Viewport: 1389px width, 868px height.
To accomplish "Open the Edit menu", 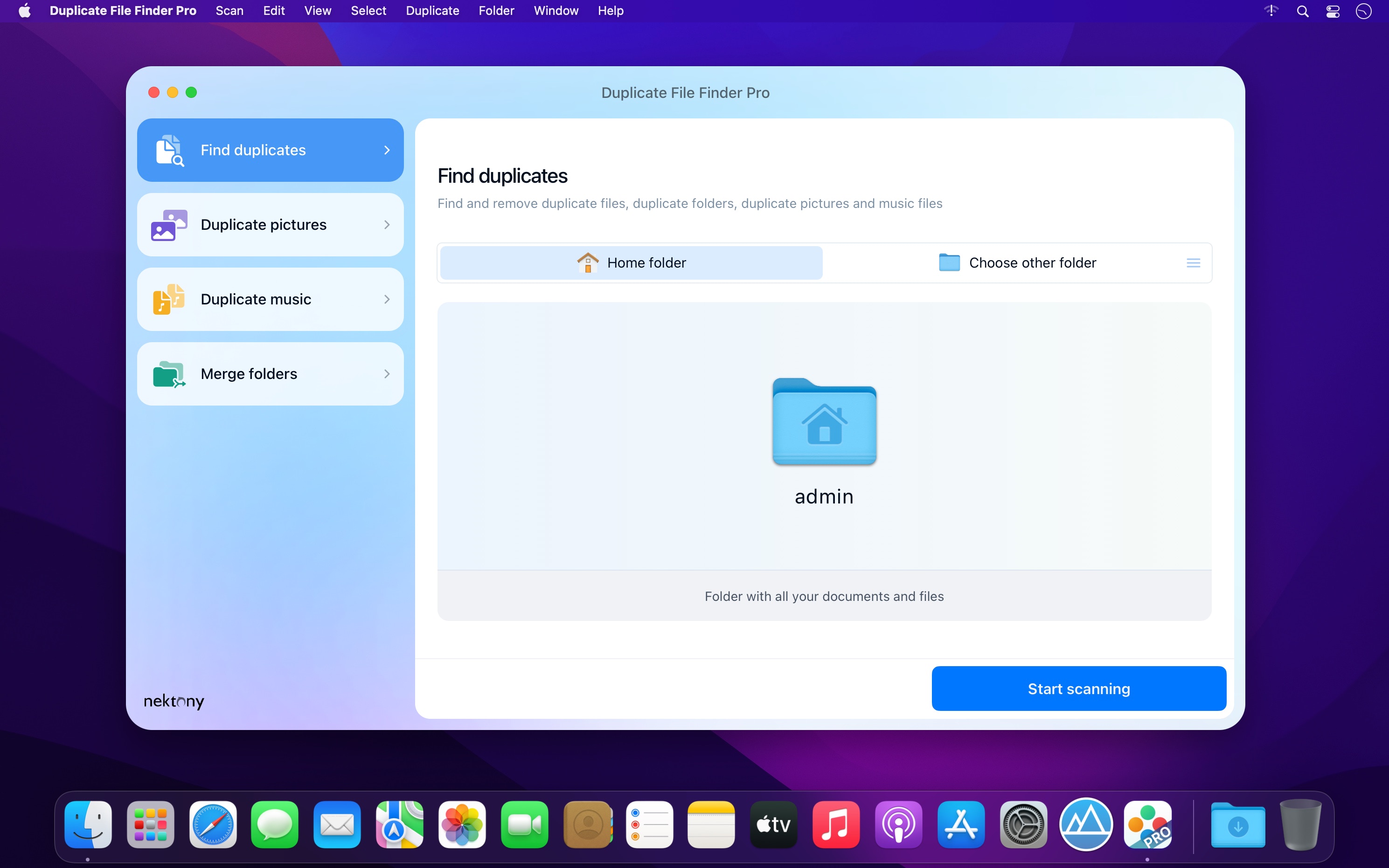I will pyautogui.click(x=274, y=11).
